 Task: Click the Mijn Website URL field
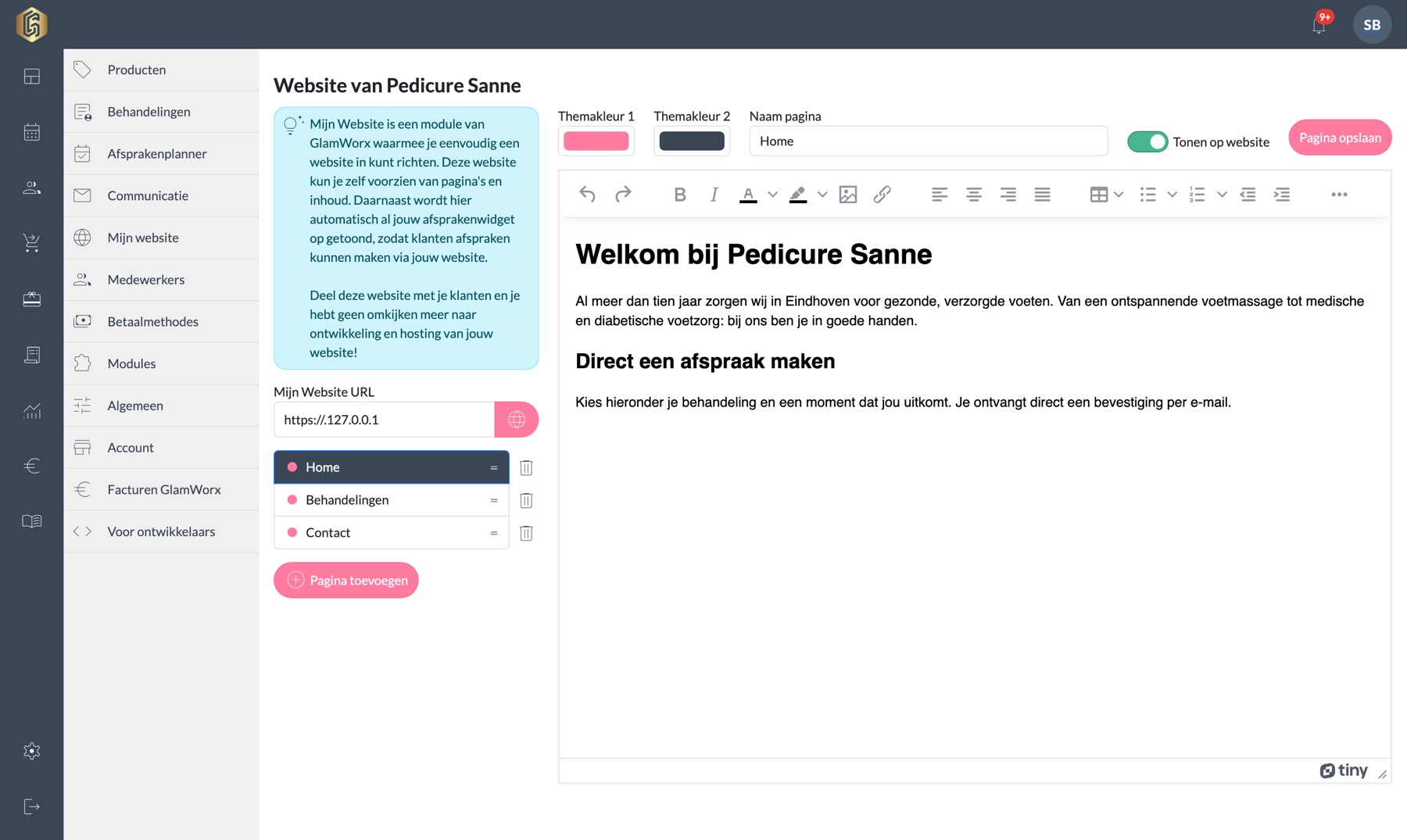[384, 420]
